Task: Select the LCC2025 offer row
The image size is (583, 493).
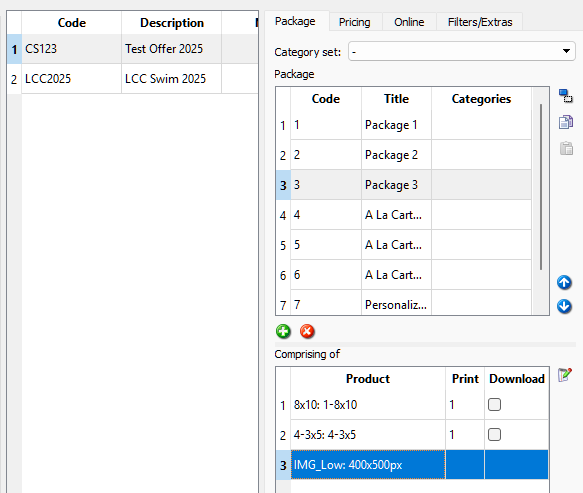Action: pyautogui.click(x=133, y=79)
